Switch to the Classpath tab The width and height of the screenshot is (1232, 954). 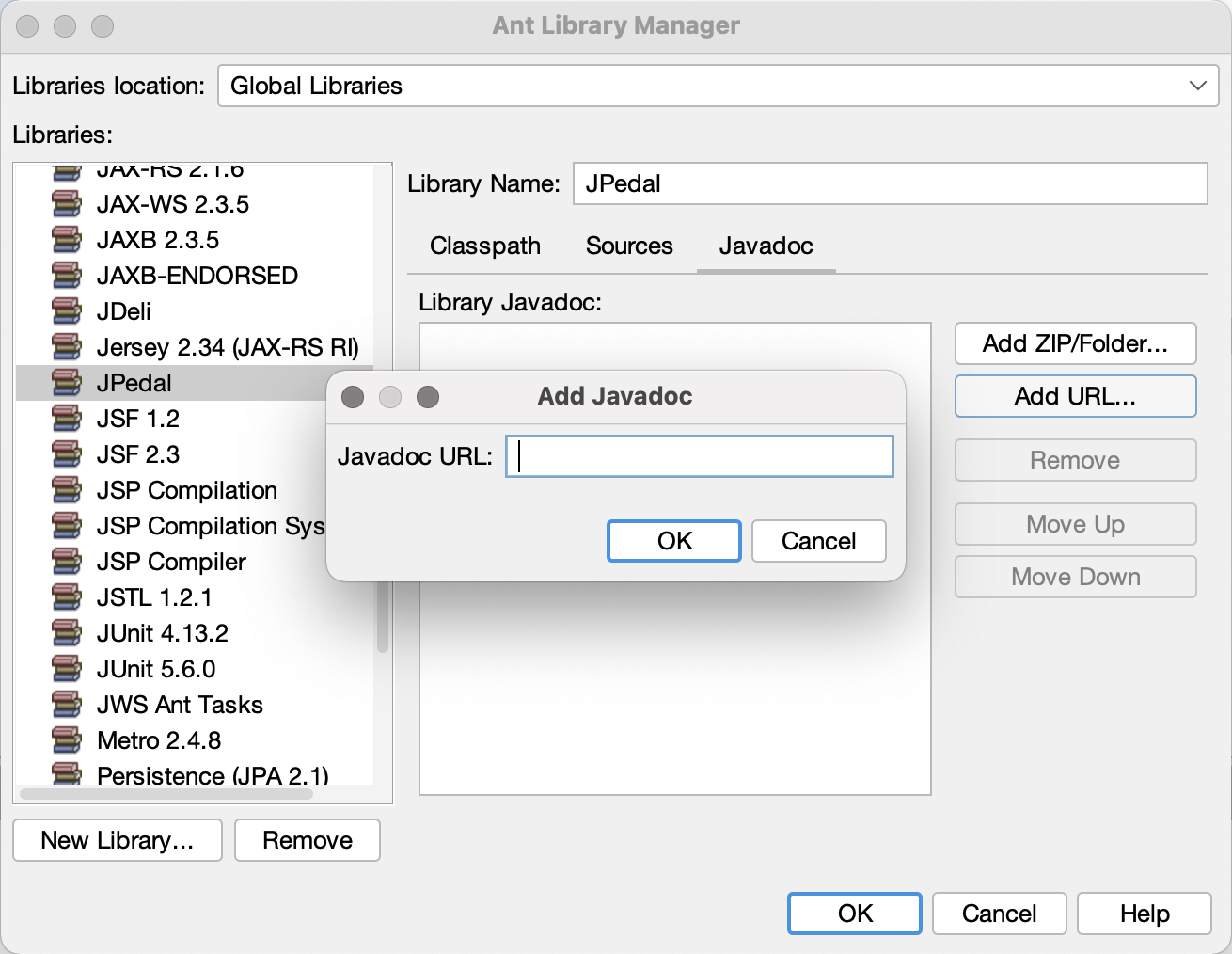pyautogui.click(x=485, y=246)
